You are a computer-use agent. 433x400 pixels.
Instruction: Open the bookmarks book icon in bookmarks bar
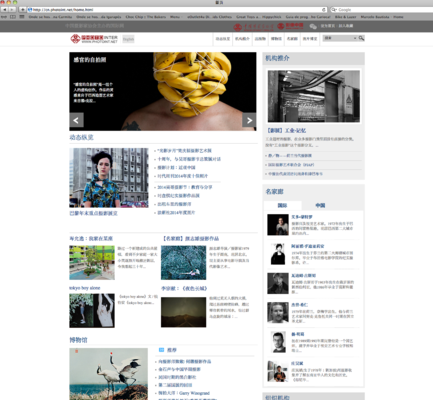(x=13, y=17)
